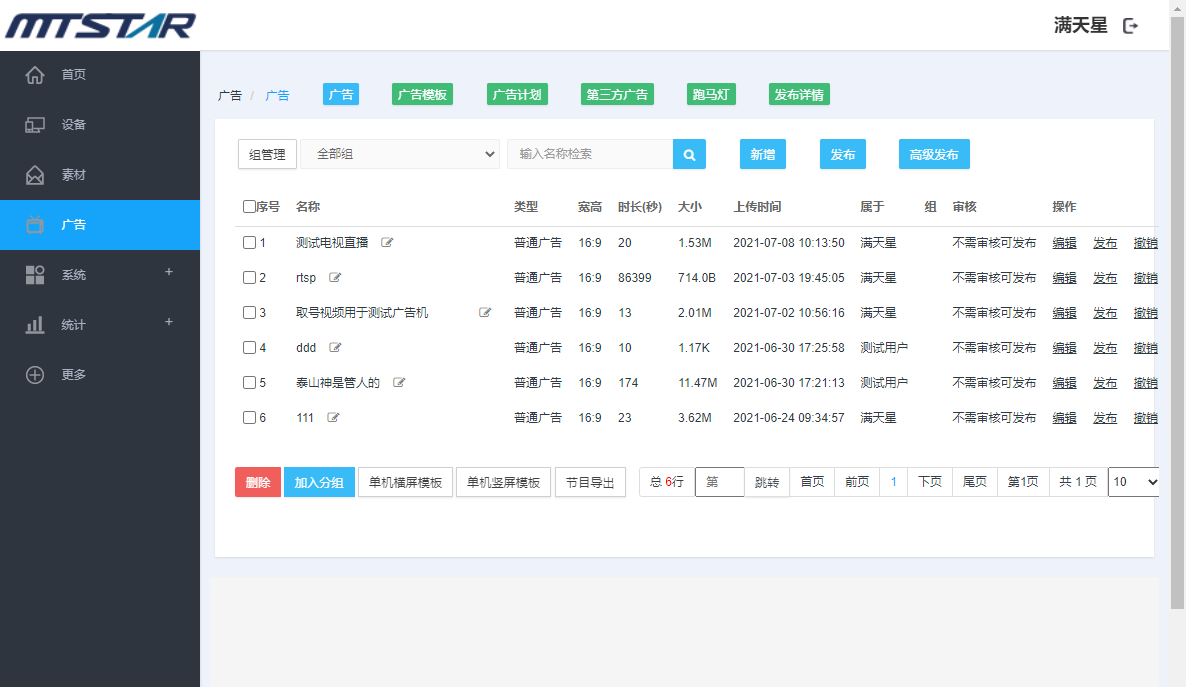Click the logout icon beside 满天星
Screen dimensions: 1186x688
1131,26
